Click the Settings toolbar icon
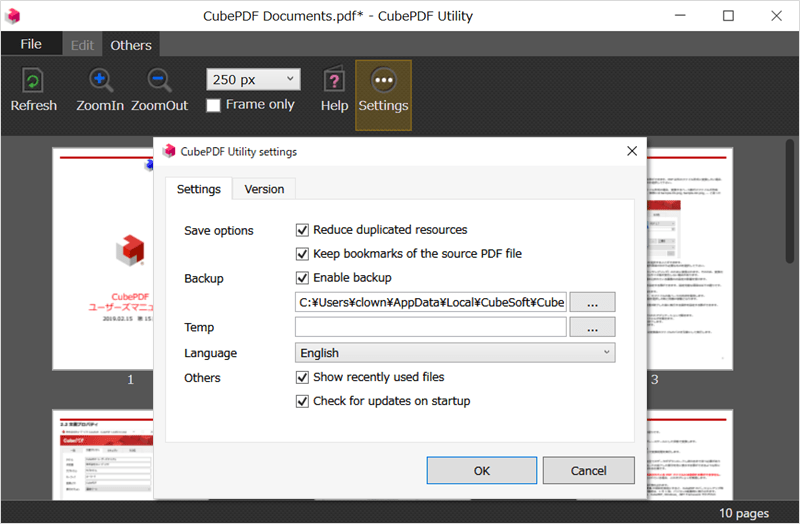 click(383, 80)
